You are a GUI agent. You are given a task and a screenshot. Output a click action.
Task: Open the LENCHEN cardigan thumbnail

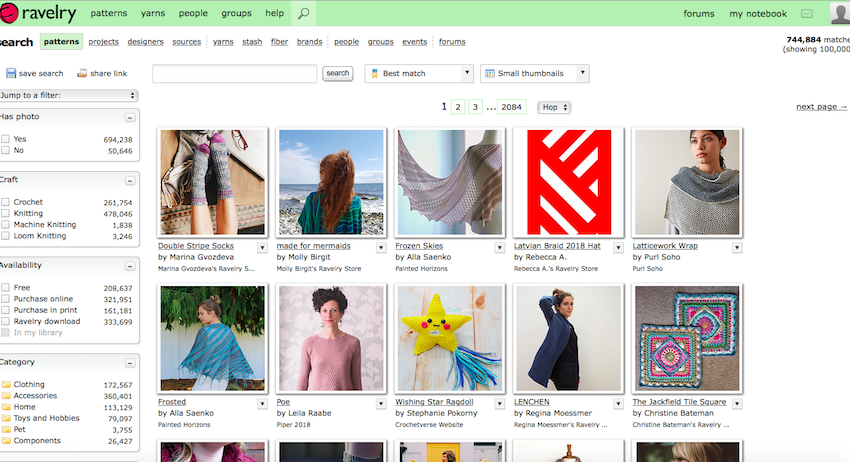(568, 338)
